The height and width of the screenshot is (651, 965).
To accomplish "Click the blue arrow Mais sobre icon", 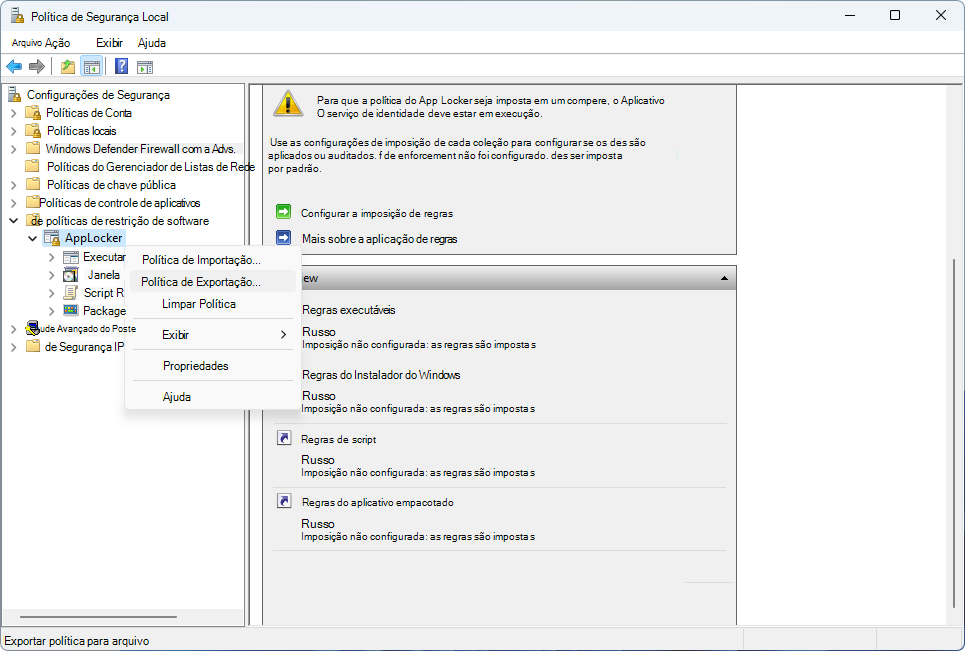I will pos(284,238).
